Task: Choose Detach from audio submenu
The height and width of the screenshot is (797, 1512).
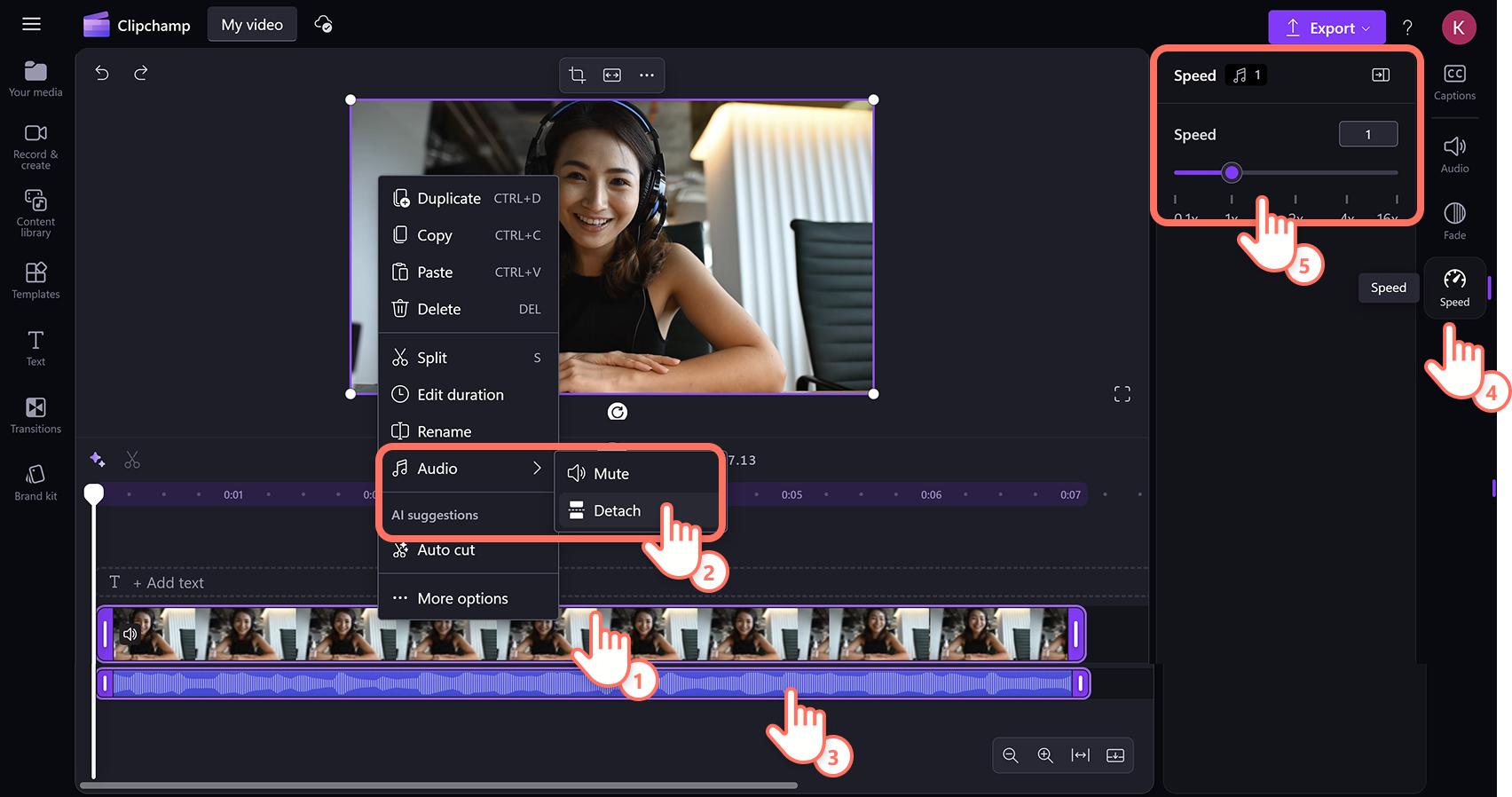Action: pyautogui.click(x=617, y=510)
